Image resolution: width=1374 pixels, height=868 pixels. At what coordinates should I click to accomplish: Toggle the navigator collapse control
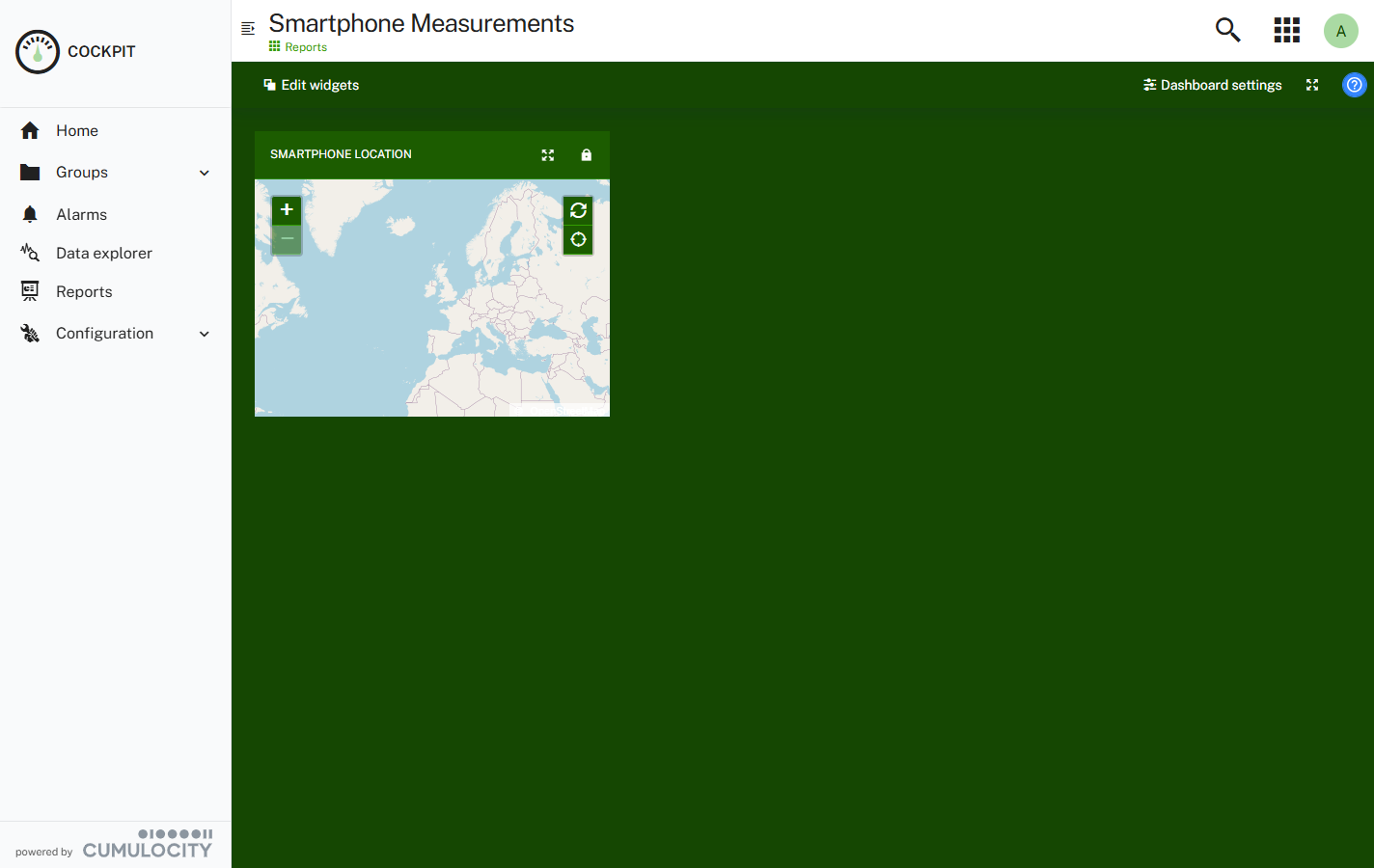(248, 28)
